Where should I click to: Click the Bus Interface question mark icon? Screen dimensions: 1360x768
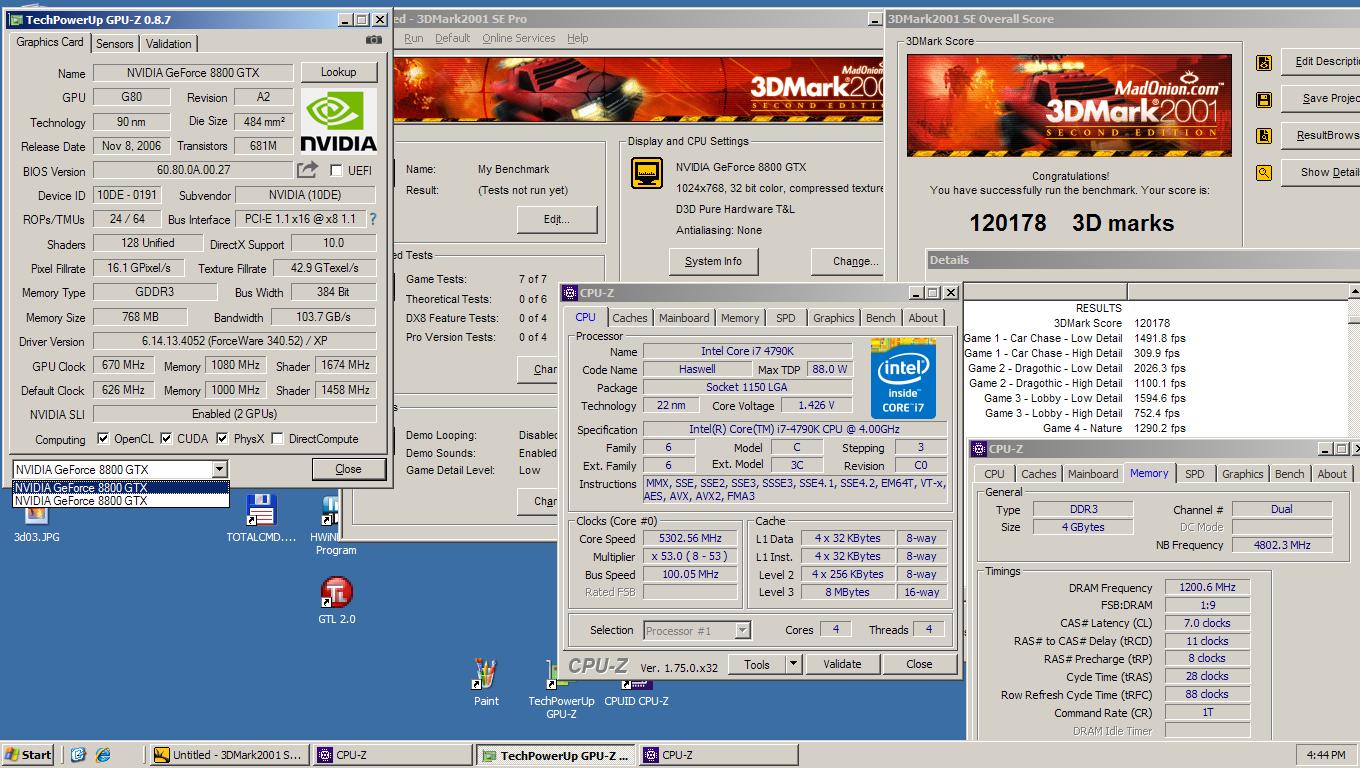pyautogui.click(x=372, y=219)
